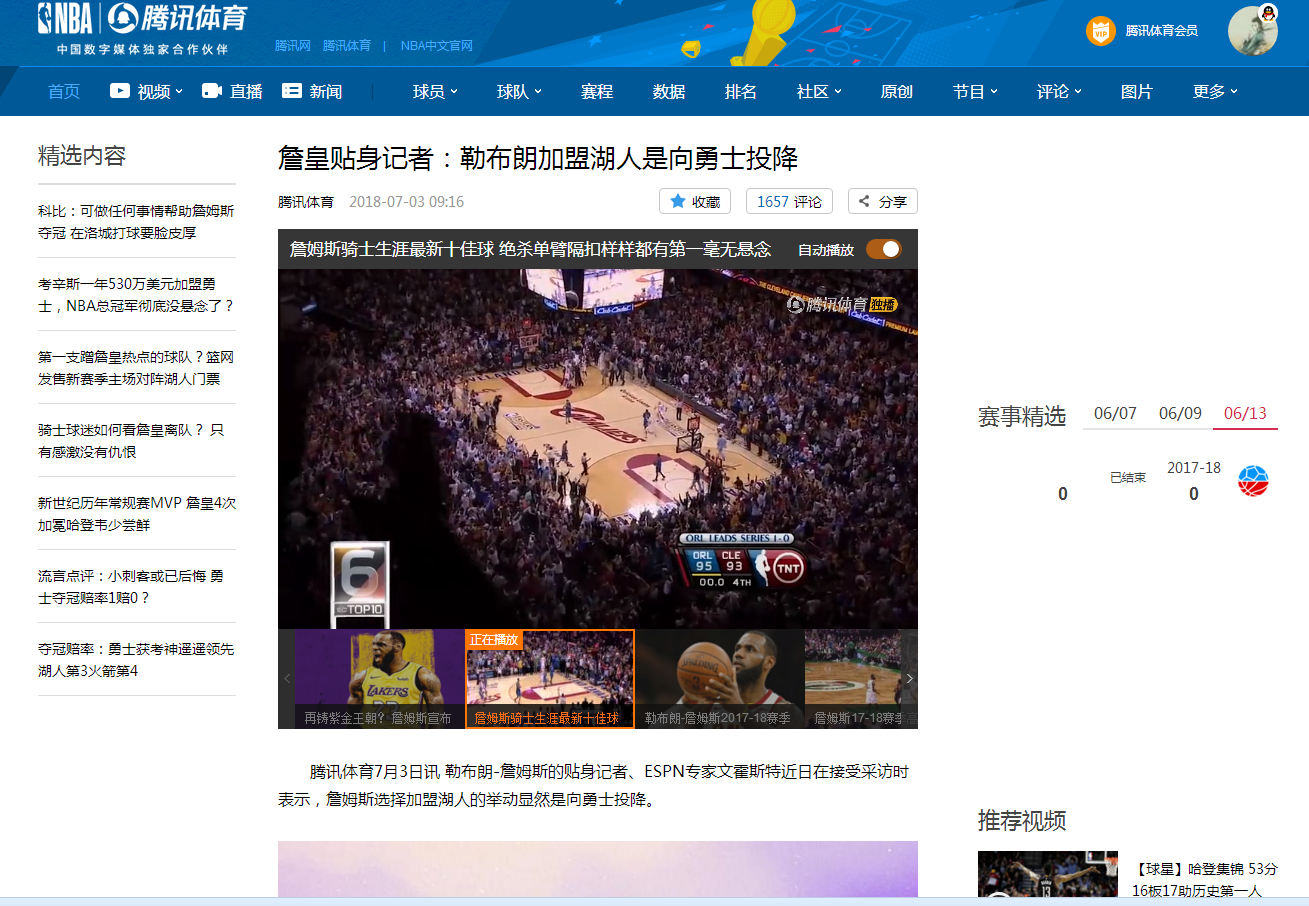Open the 图片 photos menu item
The width and height of the screenshot is (1309, 906).
(x=1137, y=91)
